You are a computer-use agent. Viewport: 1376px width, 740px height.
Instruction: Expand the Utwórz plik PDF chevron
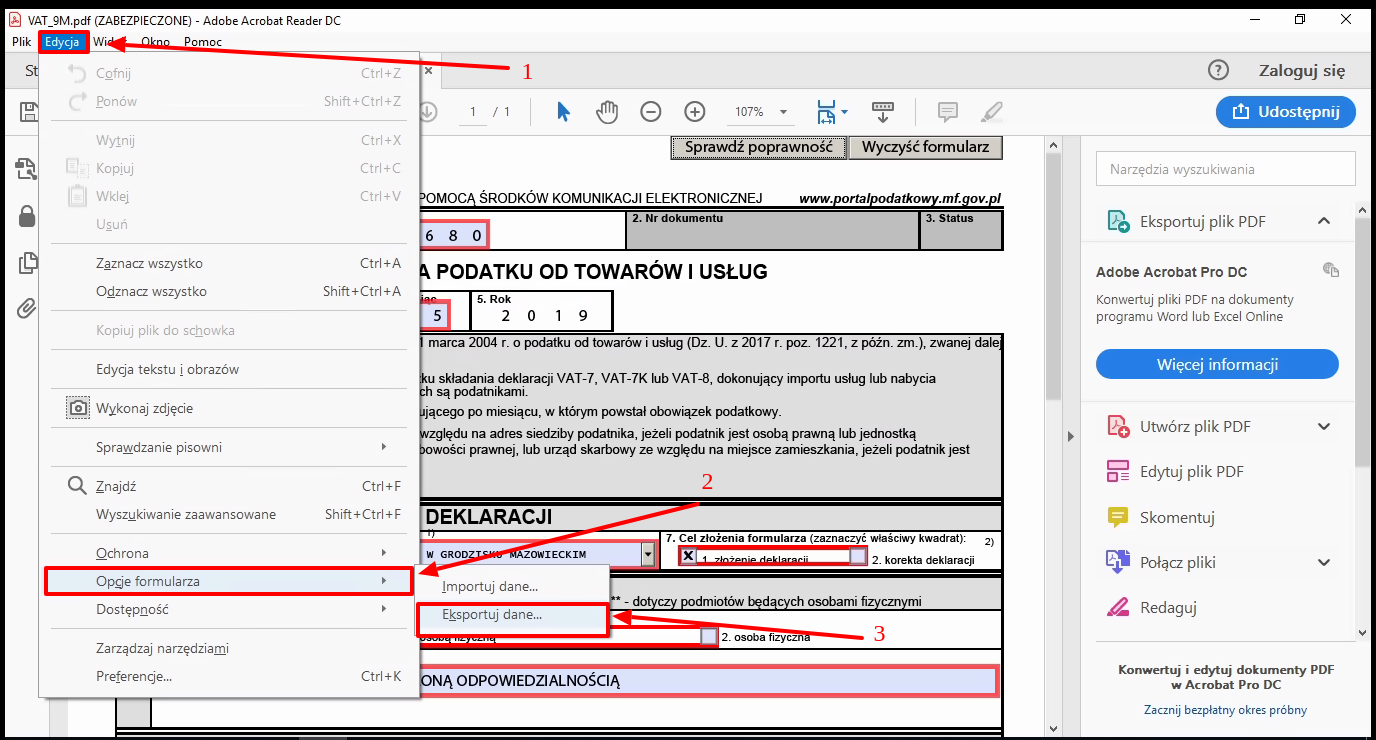pyautogui.click(x=1324, y=426)
